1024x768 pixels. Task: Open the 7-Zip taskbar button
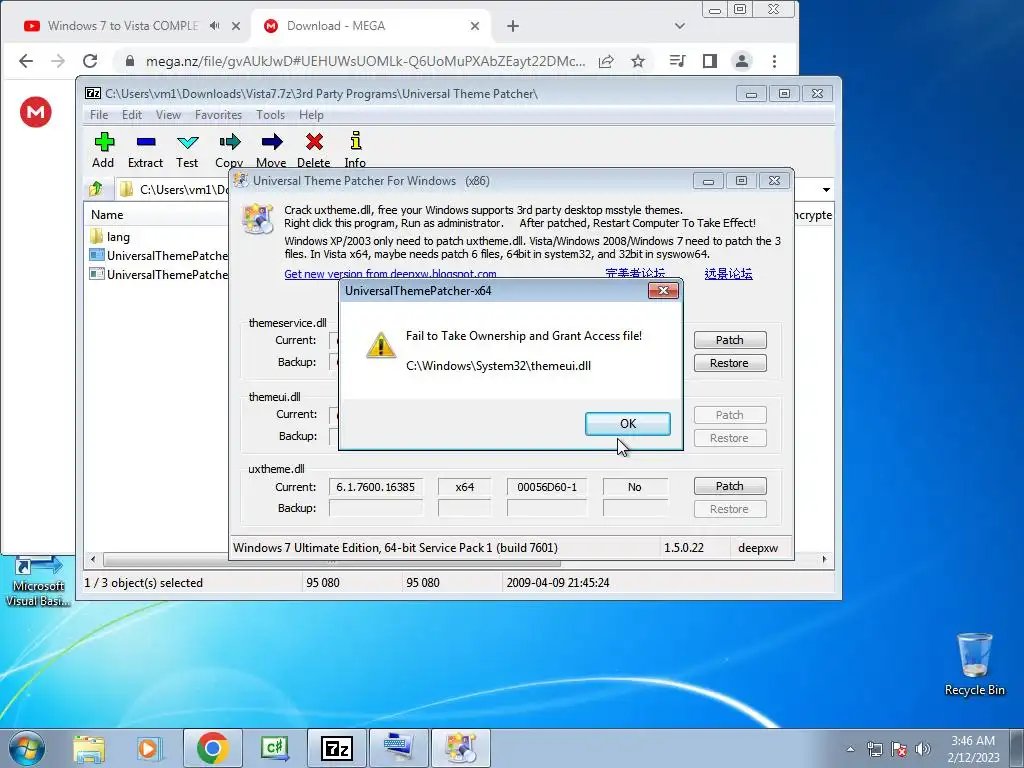point(337,748)
